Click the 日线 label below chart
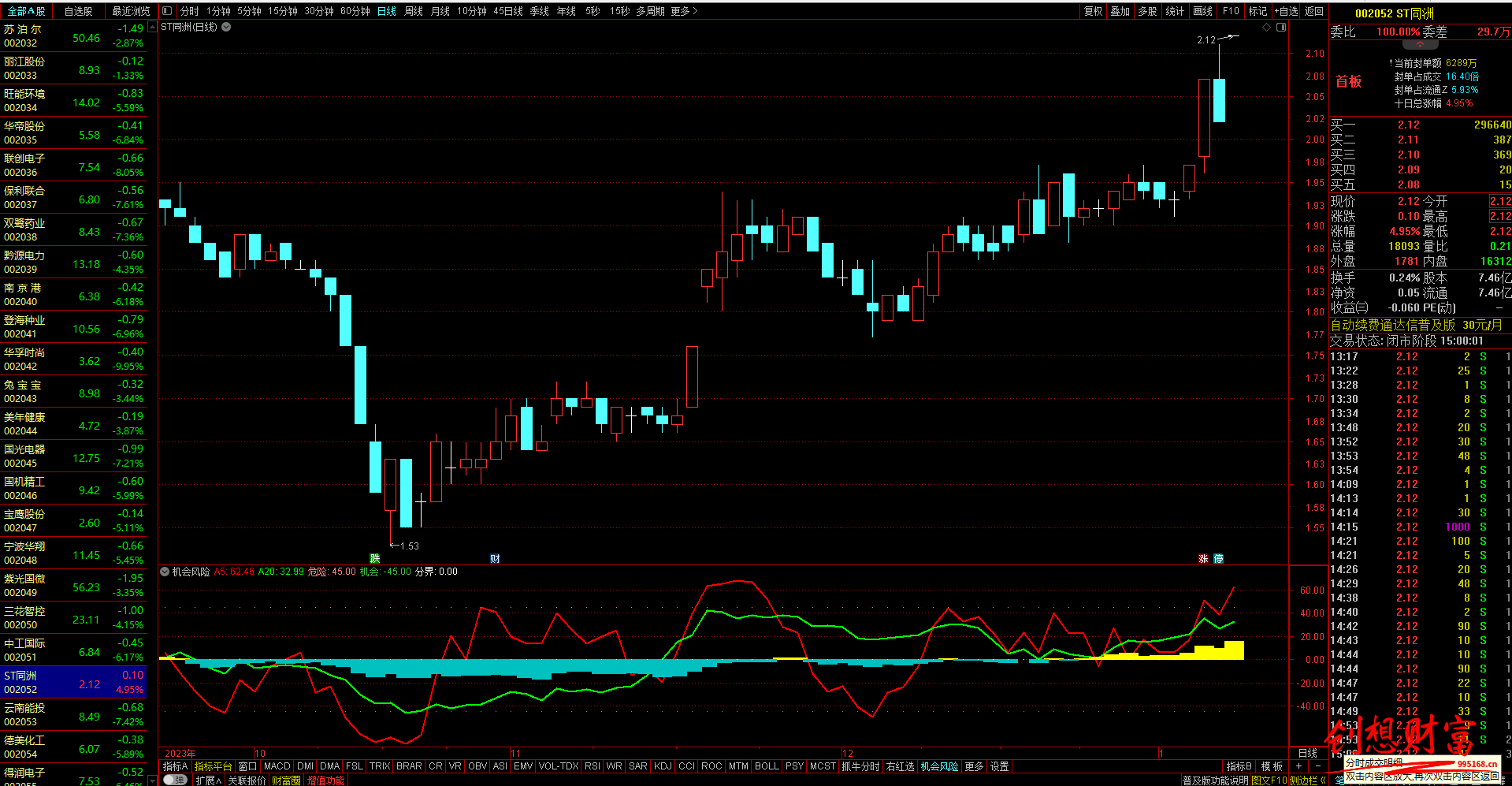 (x=1308, y=753)
